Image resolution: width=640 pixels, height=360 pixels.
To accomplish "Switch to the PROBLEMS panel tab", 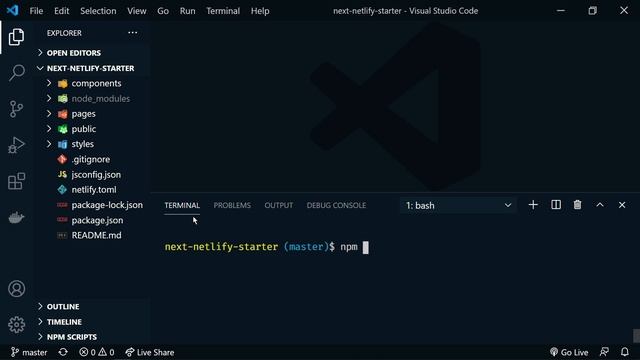I will (x=232, y=205).
